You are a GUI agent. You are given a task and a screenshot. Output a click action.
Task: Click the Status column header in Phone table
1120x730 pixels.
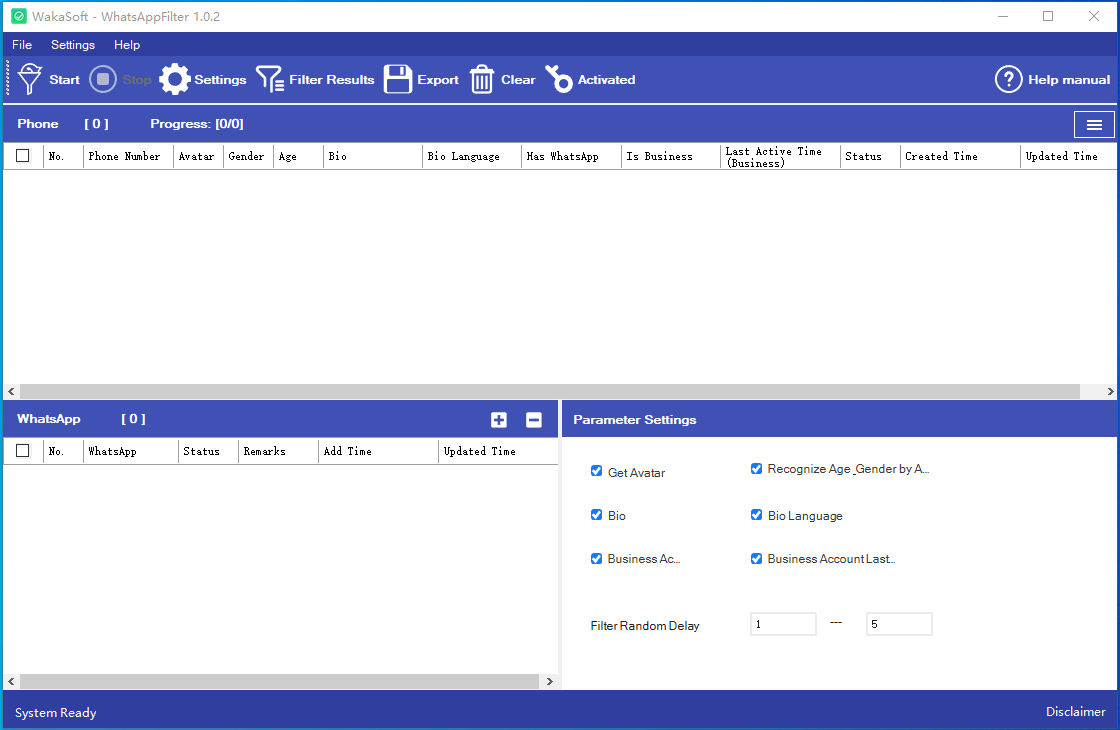870,156
